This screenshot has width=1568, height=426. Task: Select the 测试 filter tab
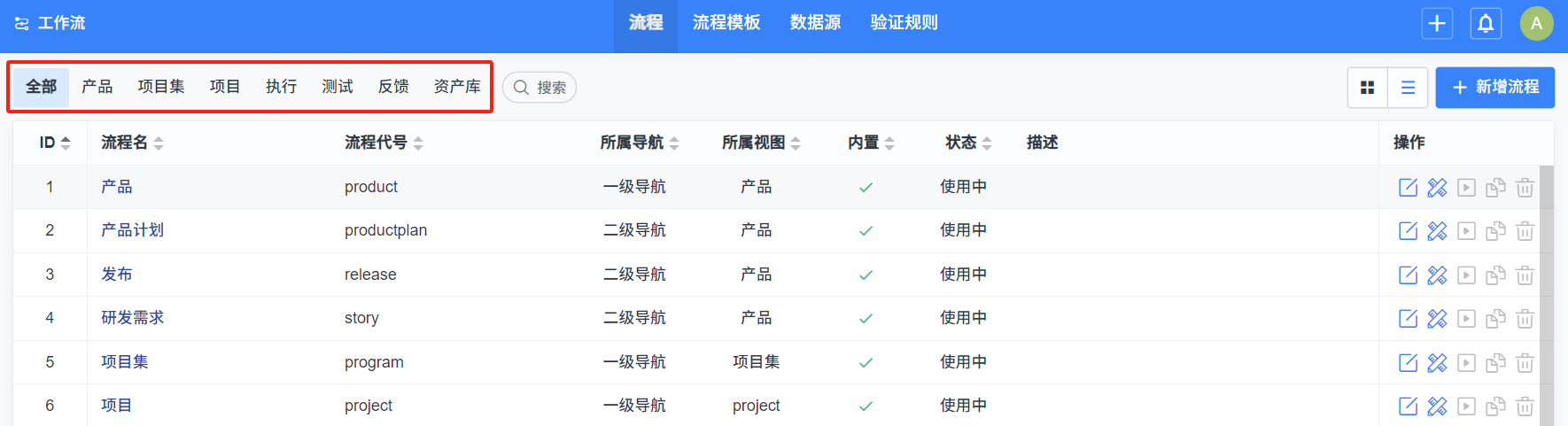pos(338,87)
